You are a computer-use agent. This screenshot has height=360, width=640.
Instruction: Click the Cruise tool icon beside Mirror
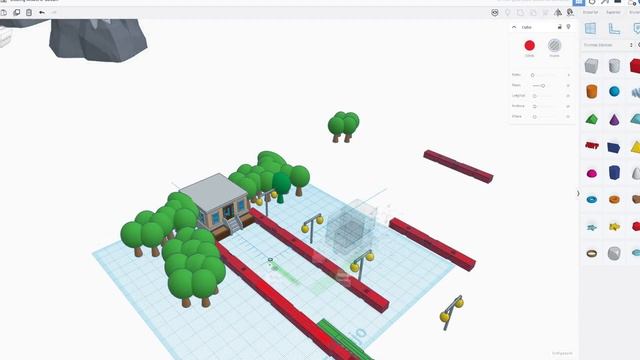570,13
